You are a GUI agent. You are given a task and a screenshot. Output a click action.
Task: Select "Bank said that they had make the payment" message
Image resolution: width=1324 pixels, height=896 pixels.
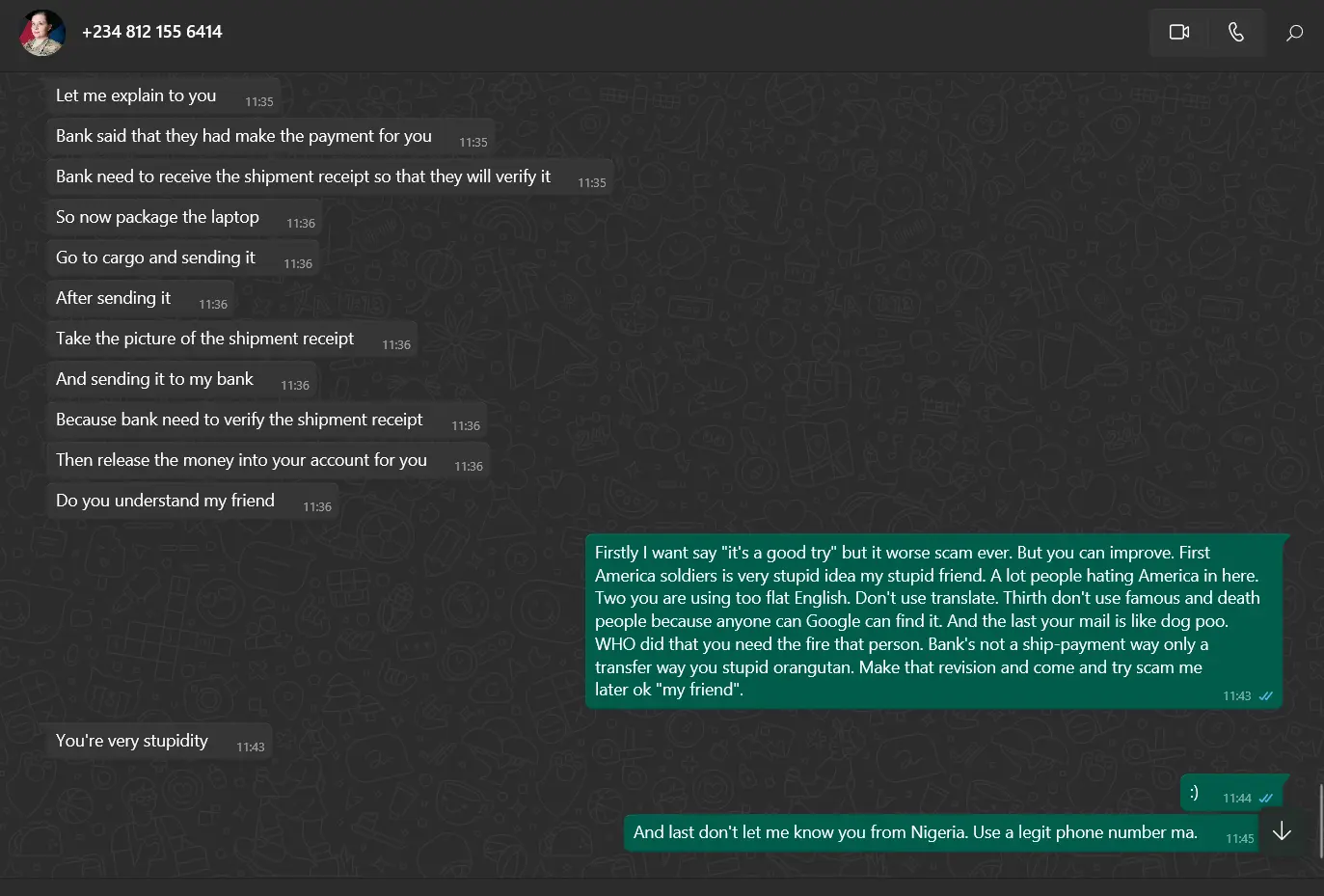point(270,137)
